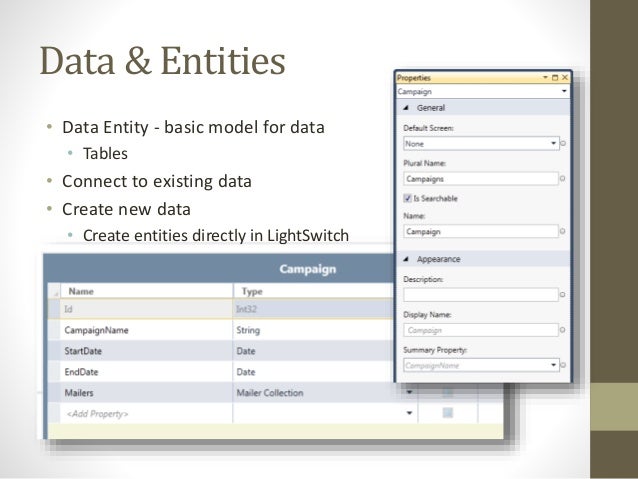This screenshot has width=638, height=479.
Task: Toggle the Is Searchable checkbox
Action: coord(407,199)
